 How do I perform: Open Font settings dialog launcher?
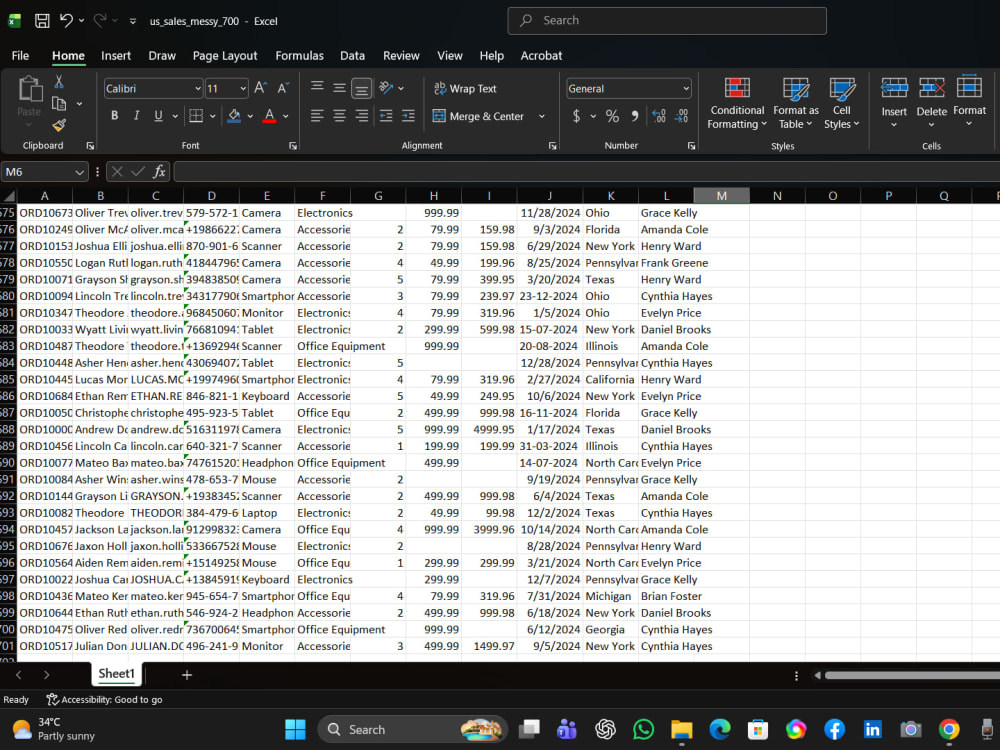(293, 146)
